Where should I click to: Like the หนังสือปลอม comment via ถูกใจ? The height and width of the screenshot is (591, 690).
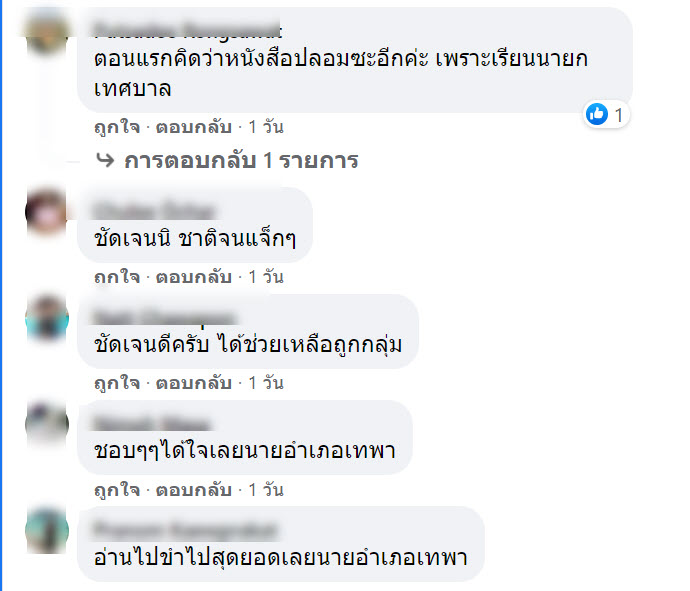tap(117, 127)
